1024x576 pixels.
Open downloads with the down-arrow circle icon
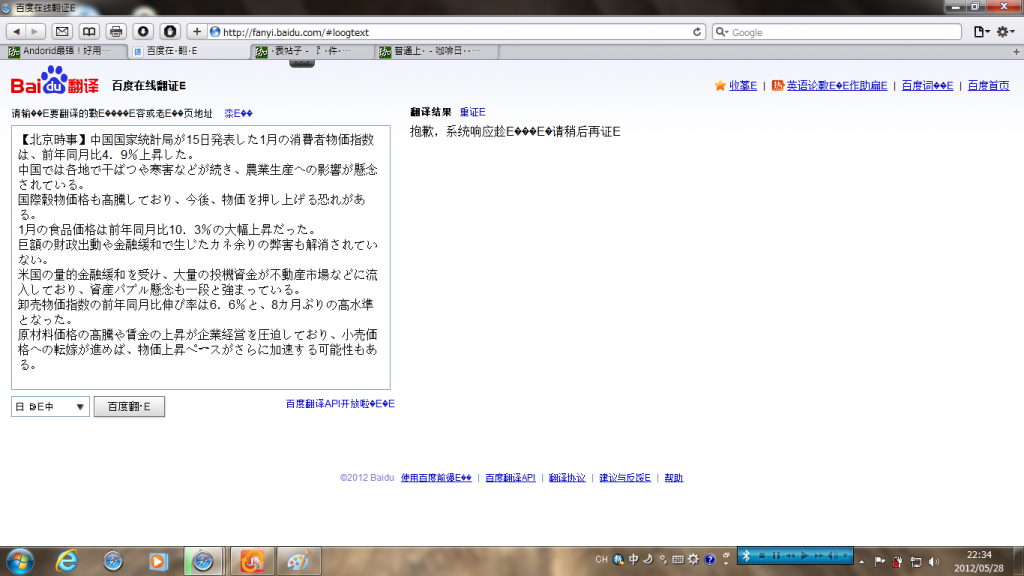pos(143,31)
